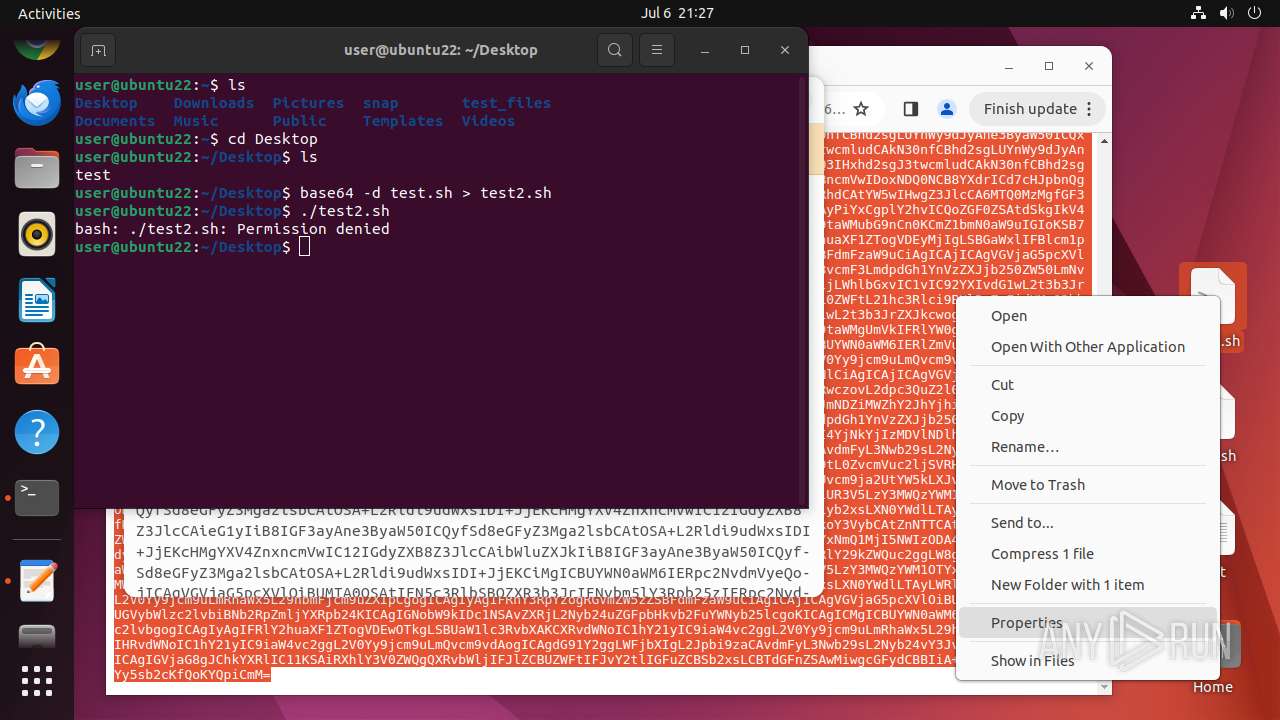
Task: Close the Chrome window
Action: pyautogui.click(x=1089, y=66)
